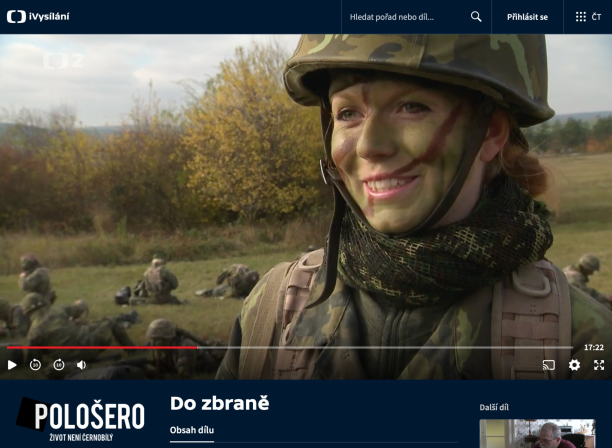Skip forward 10 seconds

coord(59,365)
